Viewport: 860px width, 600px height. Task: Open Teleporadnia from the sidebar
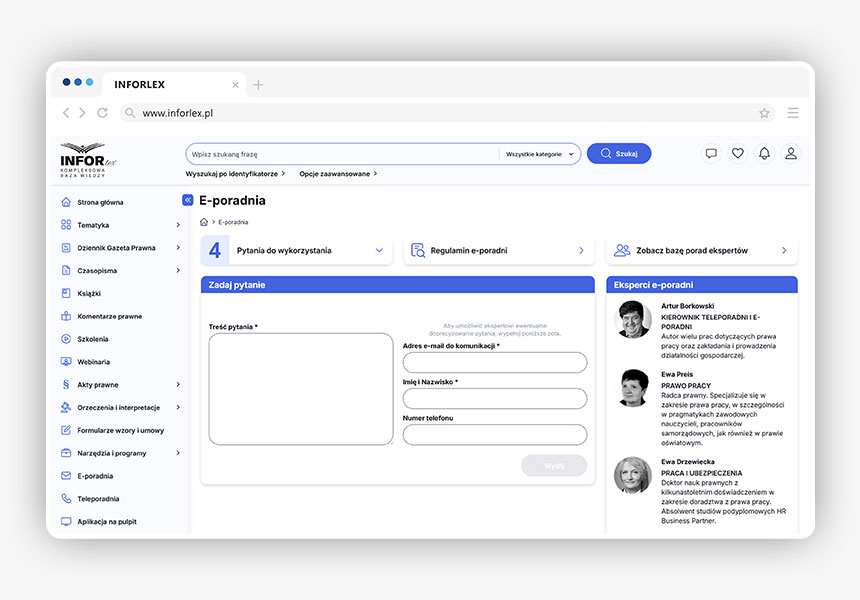click(x=98, y=498)
